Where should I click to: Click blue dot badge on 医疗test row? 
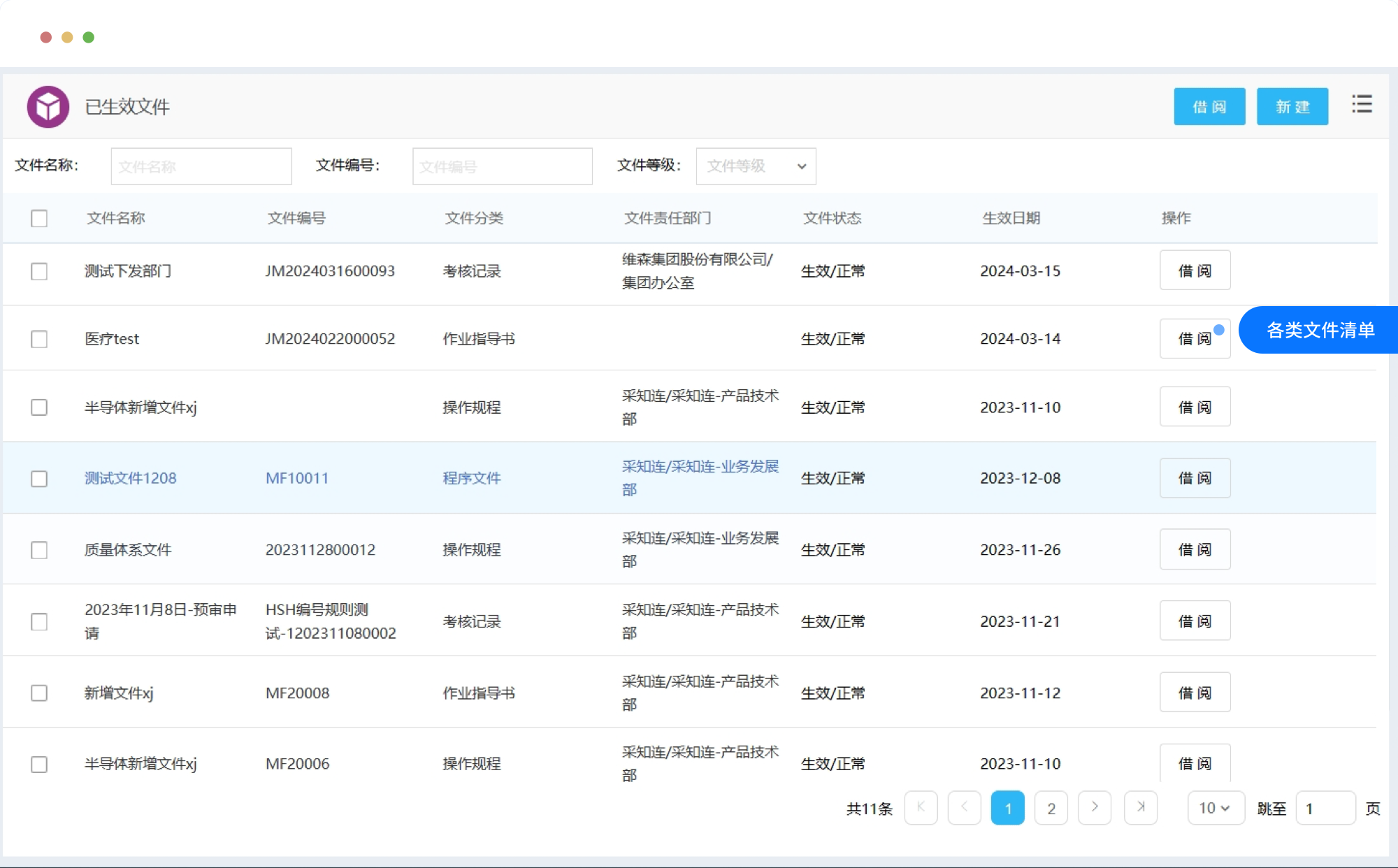click(x=1219, y=330)
